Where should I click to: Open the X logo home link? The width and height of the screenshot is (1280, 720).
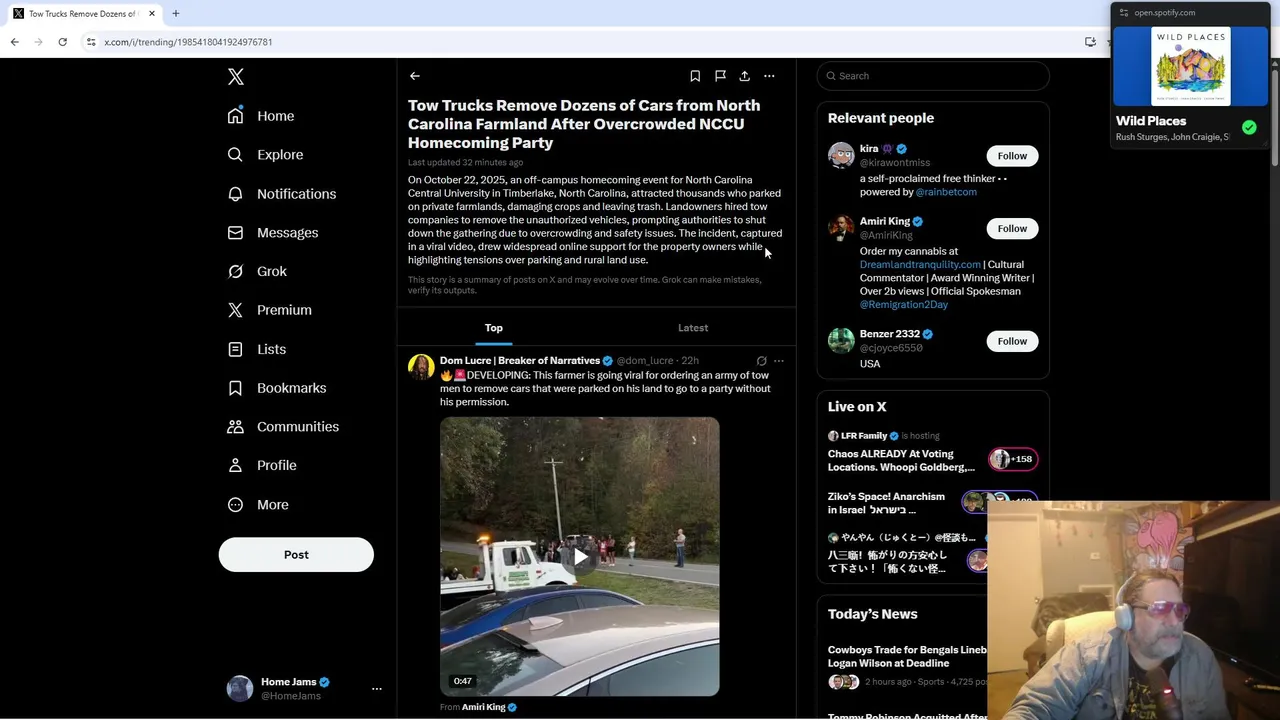235,76
